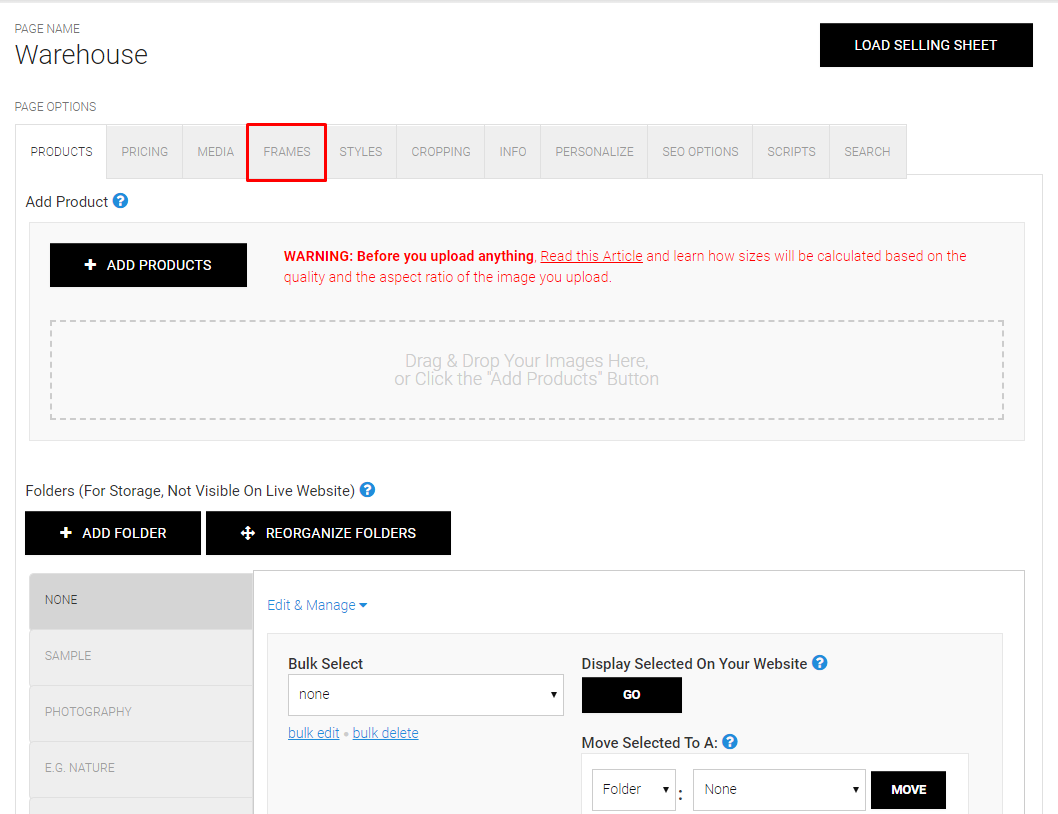Select the PHOTOGRAPHY folder

[141, 712]
